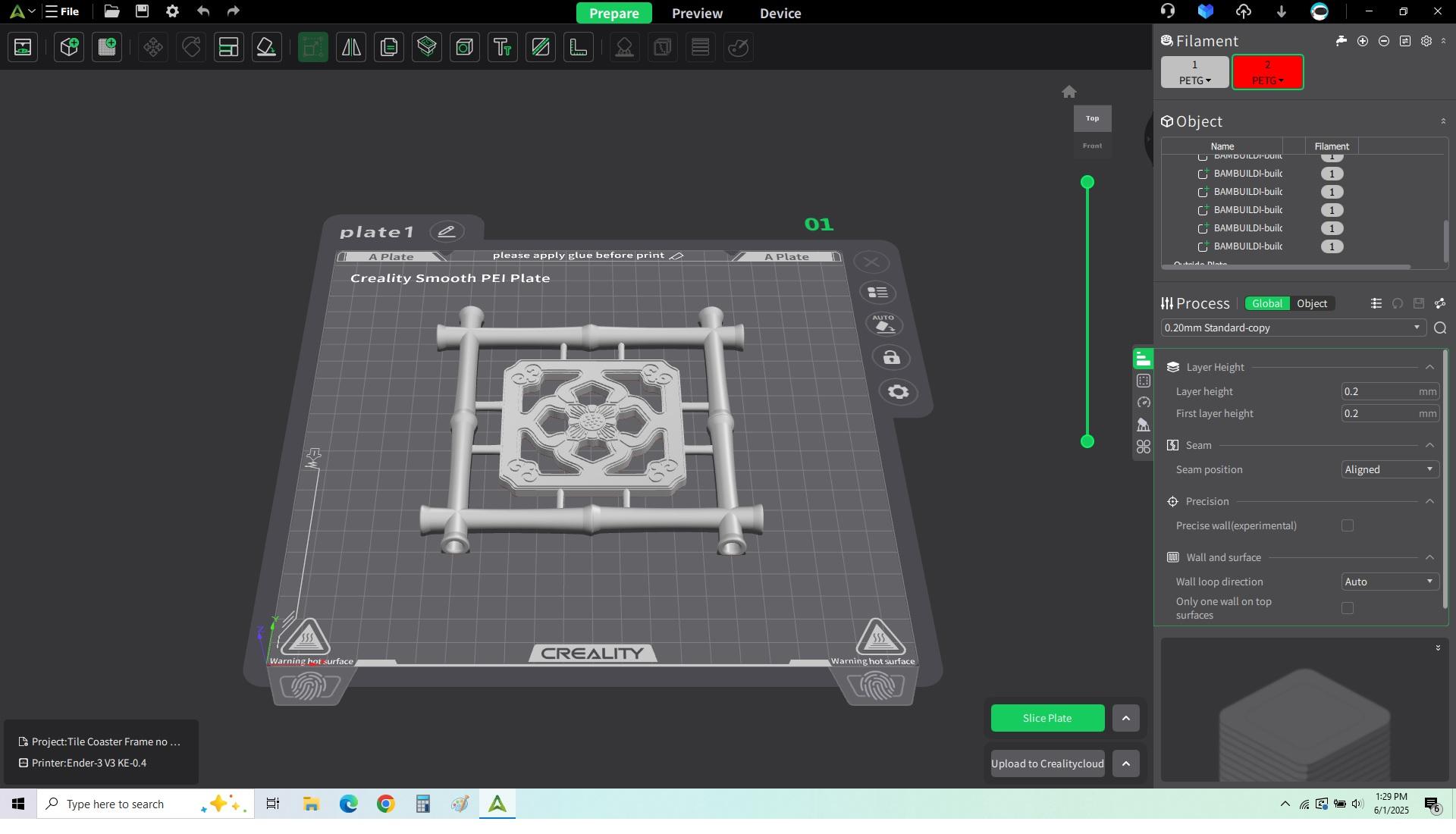Select the Mirror tool

tap(351, 47)
